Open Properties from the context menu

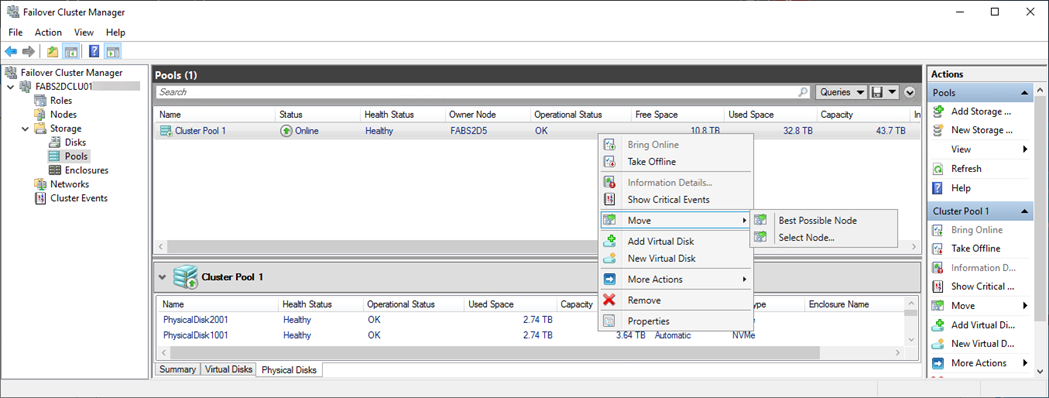pos(648,322)
